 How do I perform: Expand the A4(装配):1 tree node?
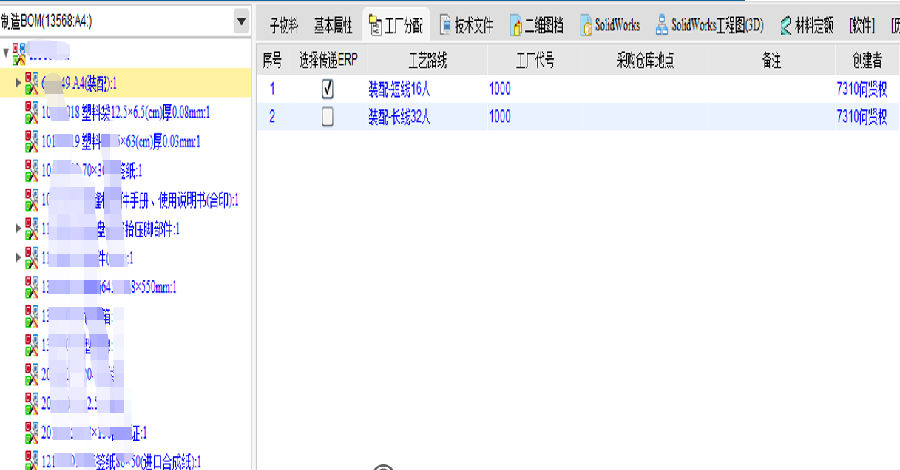click(18, 83)
